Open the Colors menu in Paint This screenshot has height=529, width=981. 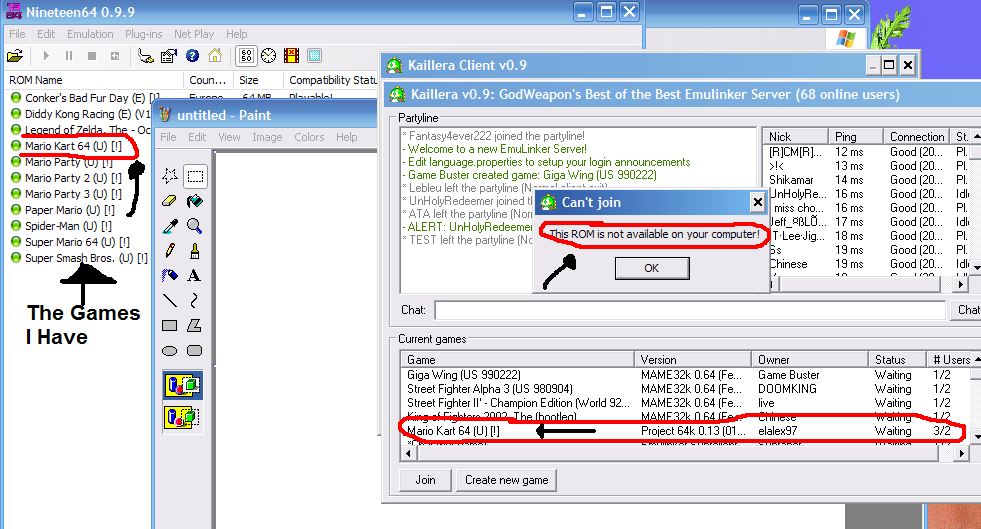click(309, 137)
